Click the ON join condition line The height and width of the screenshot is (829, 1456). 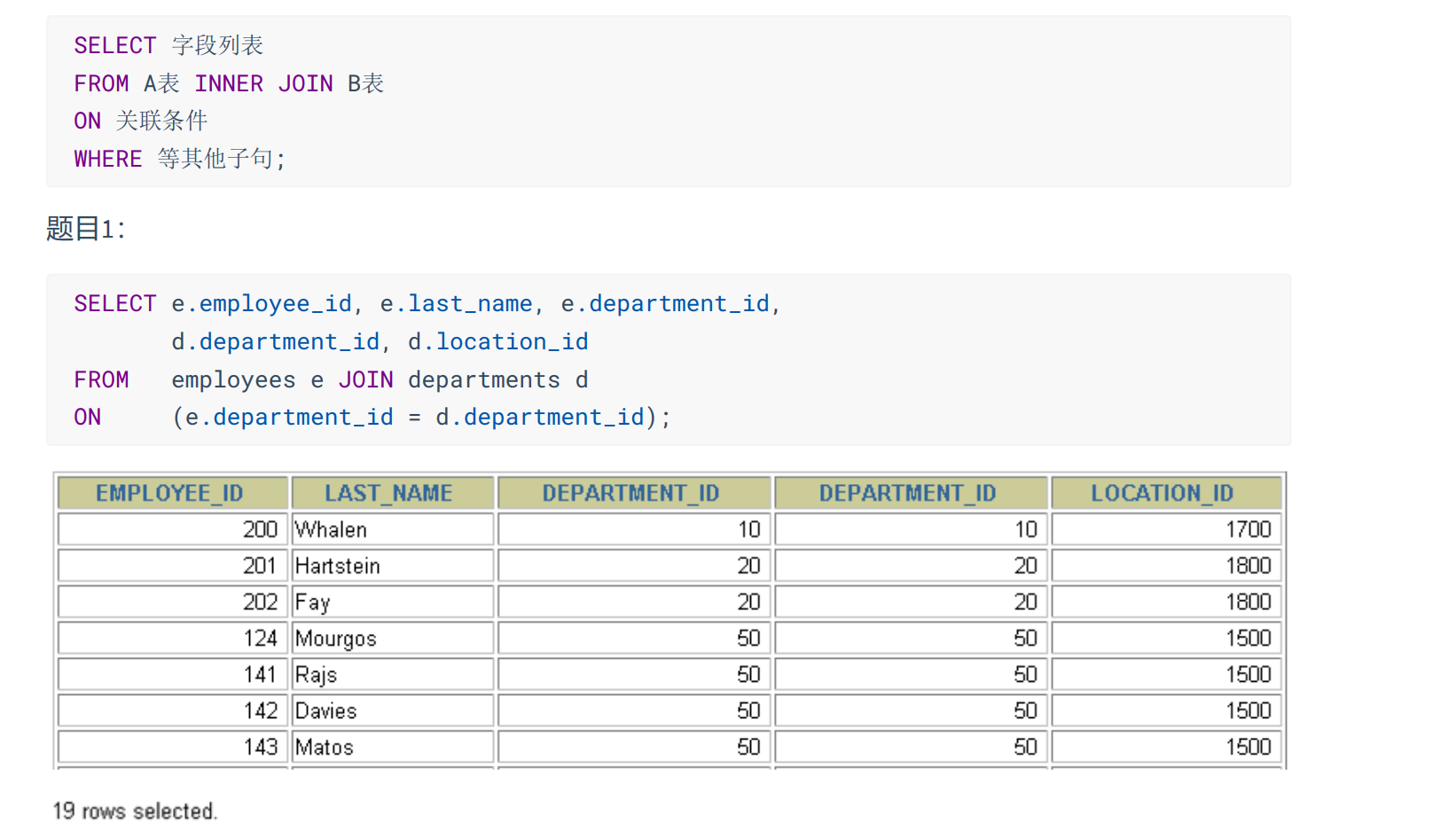coord(372,418)
